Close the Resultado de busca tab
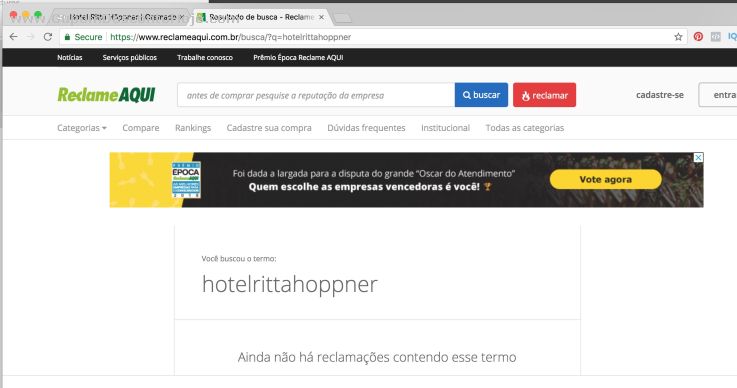737x388 pixels. point(321,17)
